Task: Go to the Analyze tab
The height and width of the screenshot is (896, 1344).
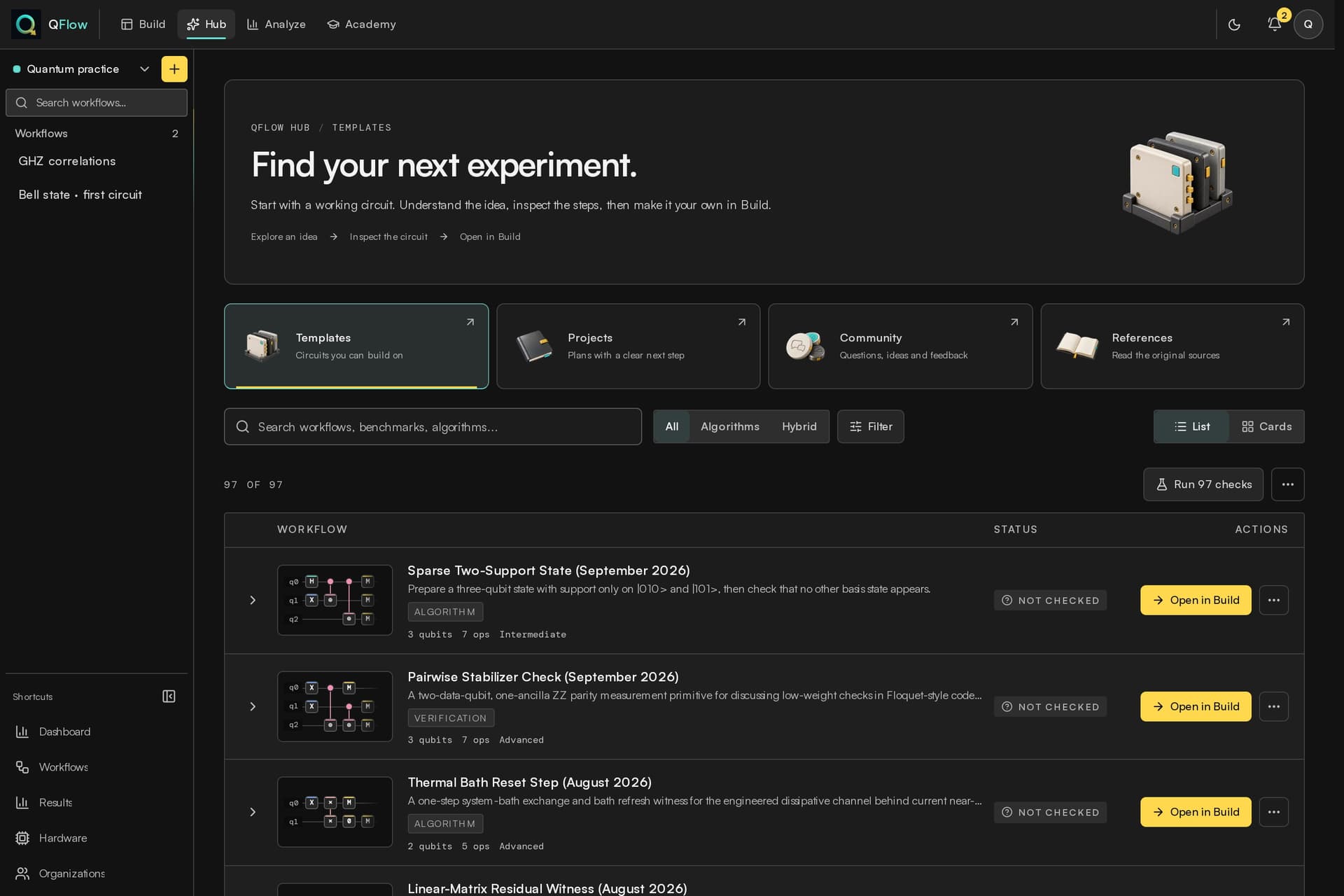Action: (x=276, y=24)
